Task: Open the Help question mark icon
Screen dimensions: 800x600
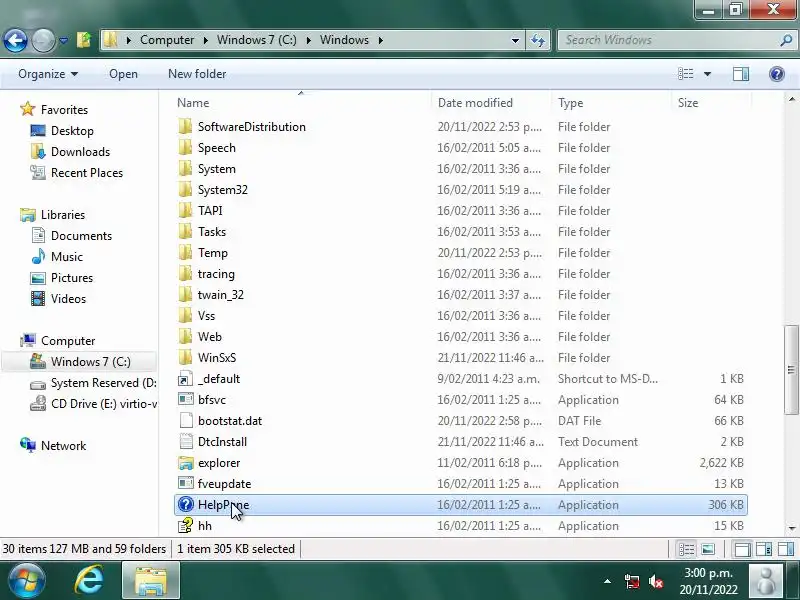Action: coord(777,74)
